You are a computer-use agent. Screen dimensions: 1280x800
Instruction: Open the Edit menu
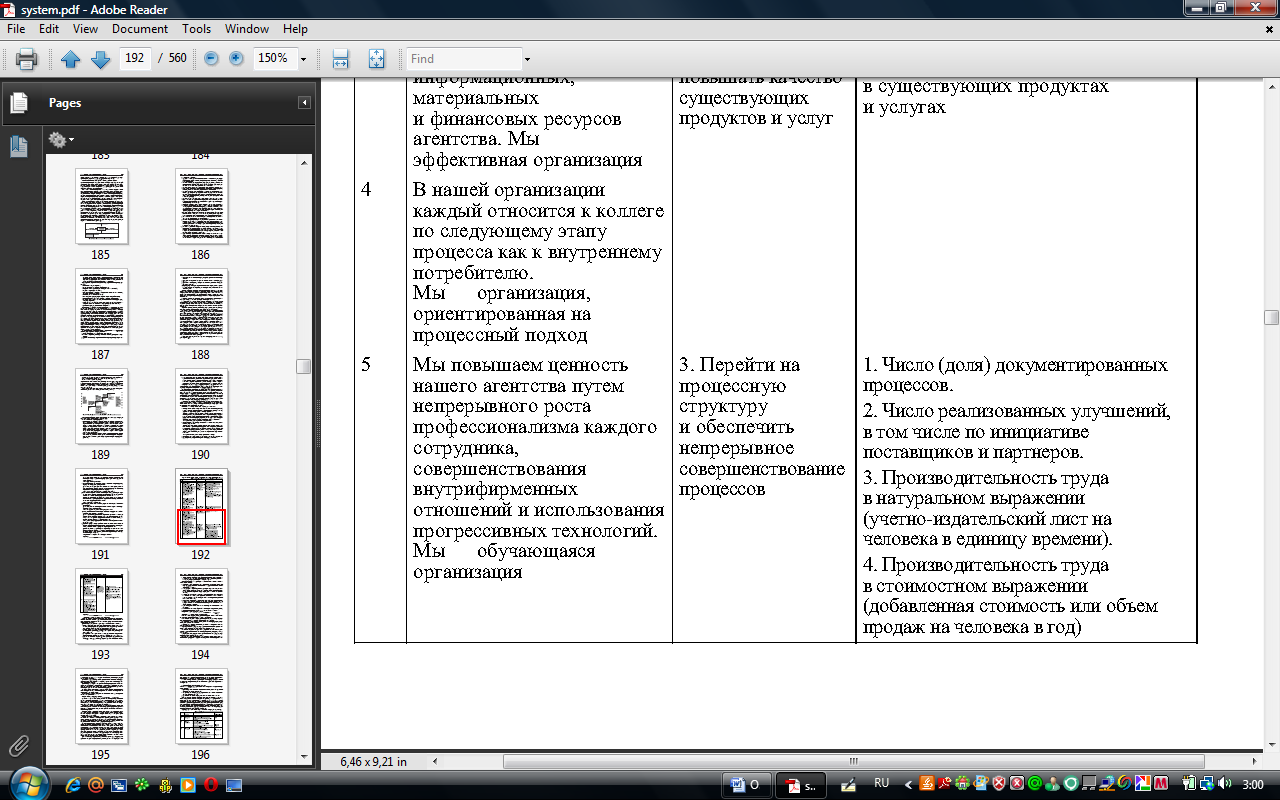click(49, 29)
